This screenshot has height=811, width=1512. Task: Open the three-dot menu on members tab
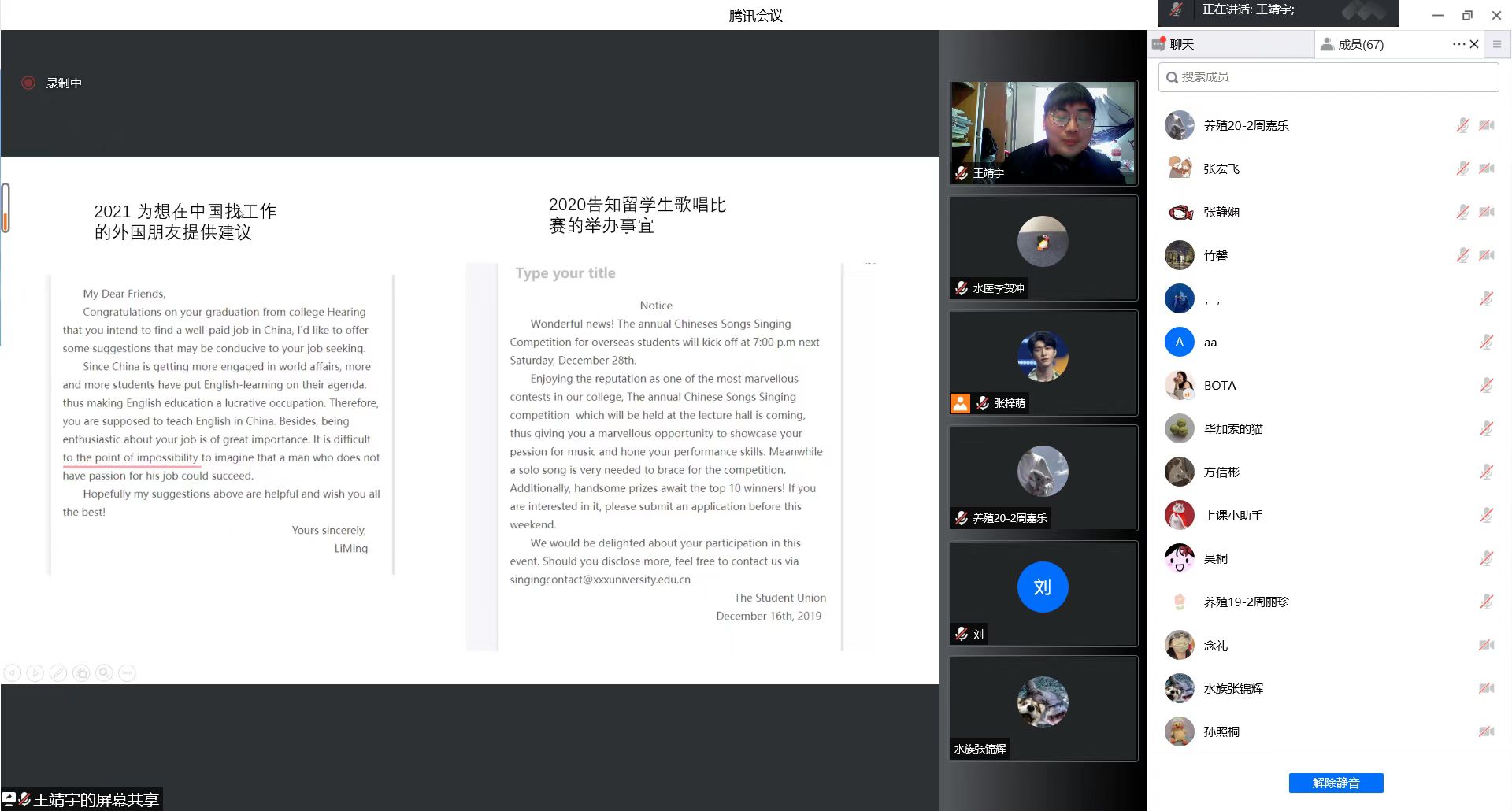[x=1458, y=45]
